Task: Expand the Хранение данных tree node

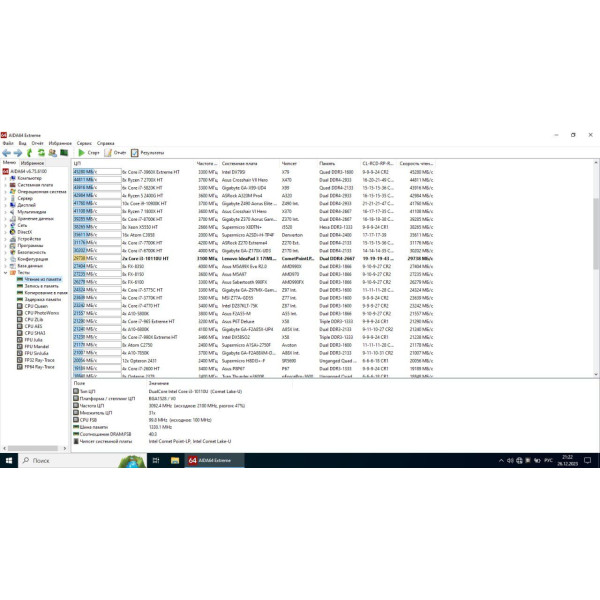Action: point(5,218)
